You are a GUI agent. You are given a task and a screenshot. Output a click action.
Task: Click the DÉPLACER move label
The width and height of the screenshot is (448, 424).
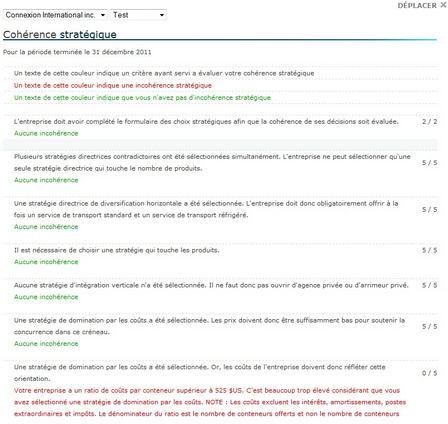pos(417,5)
